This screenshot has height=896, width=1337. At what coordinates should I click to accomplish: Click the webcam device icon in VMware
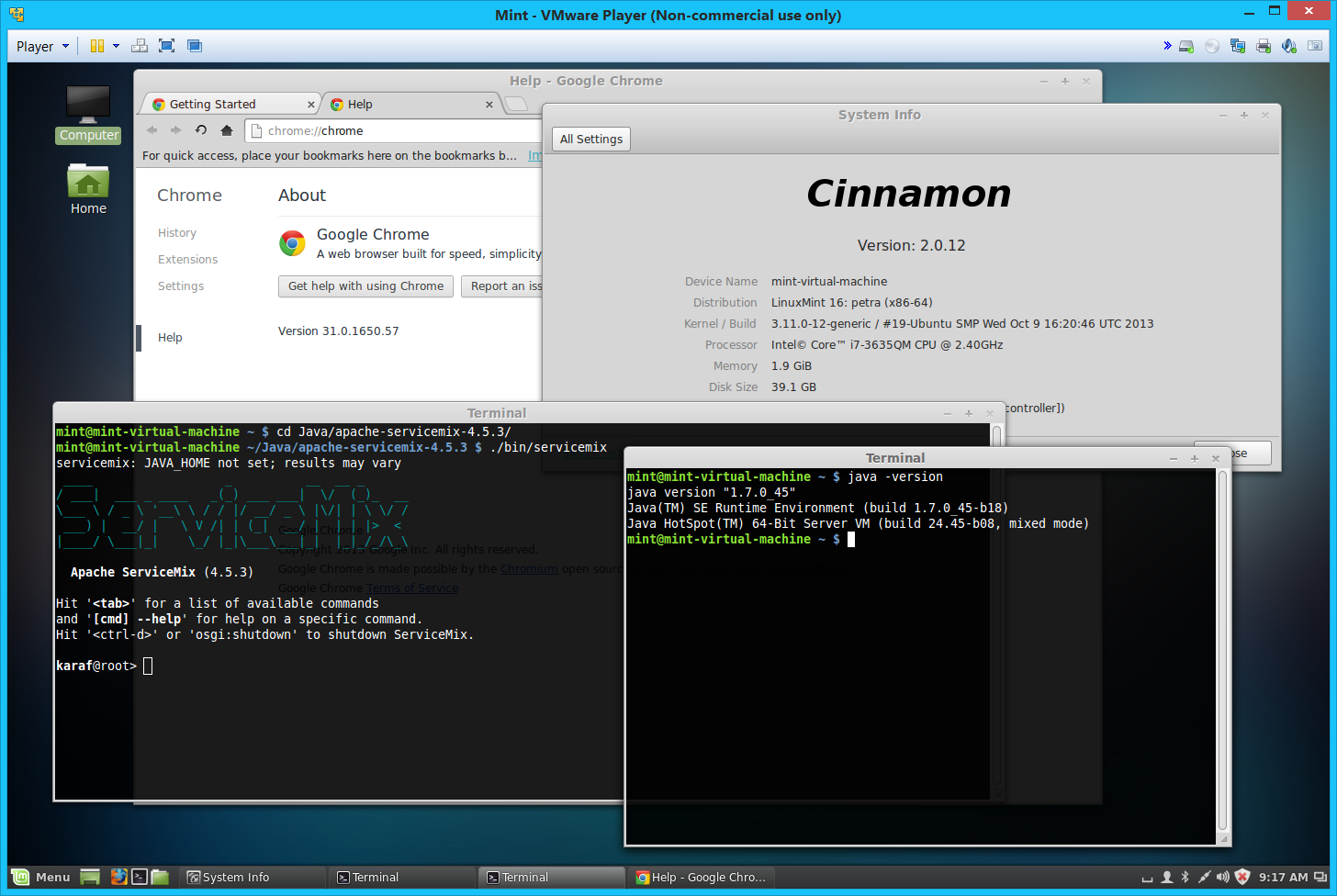point(1315,46)
